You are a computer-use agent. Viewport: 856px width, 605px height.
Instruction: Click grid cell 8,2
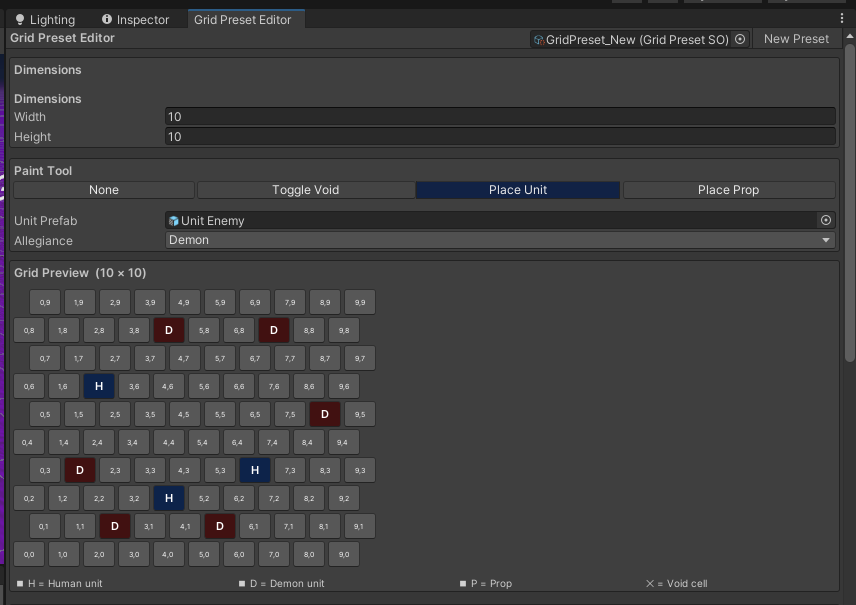309,498
